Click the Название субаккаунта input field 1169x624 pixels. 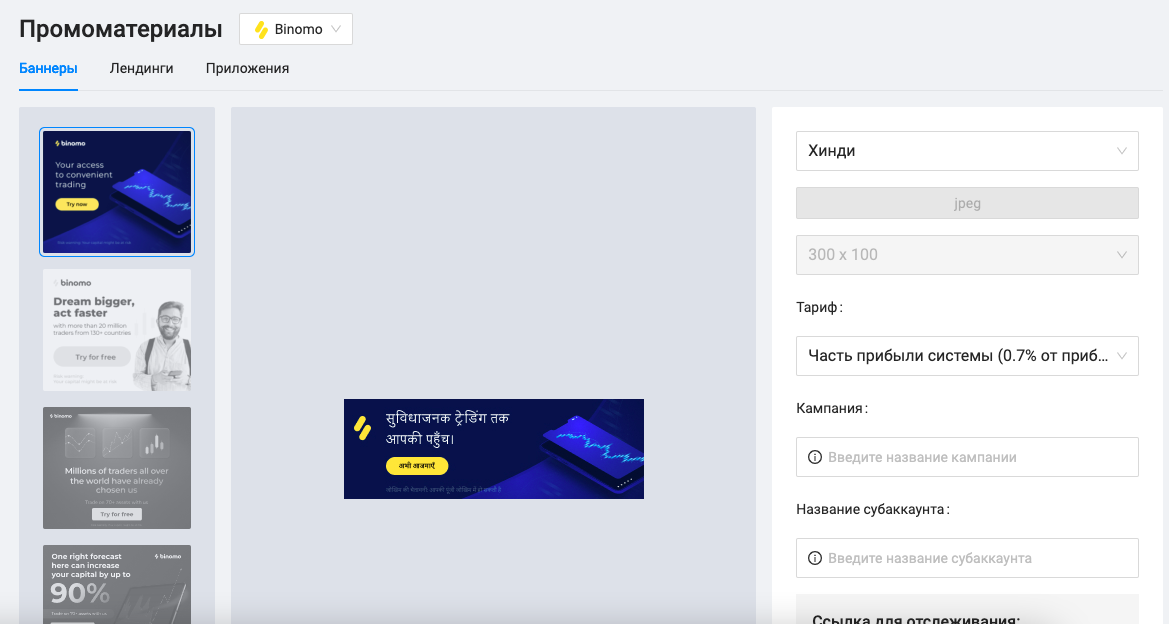pyautogui.click(x=967, y=558)
